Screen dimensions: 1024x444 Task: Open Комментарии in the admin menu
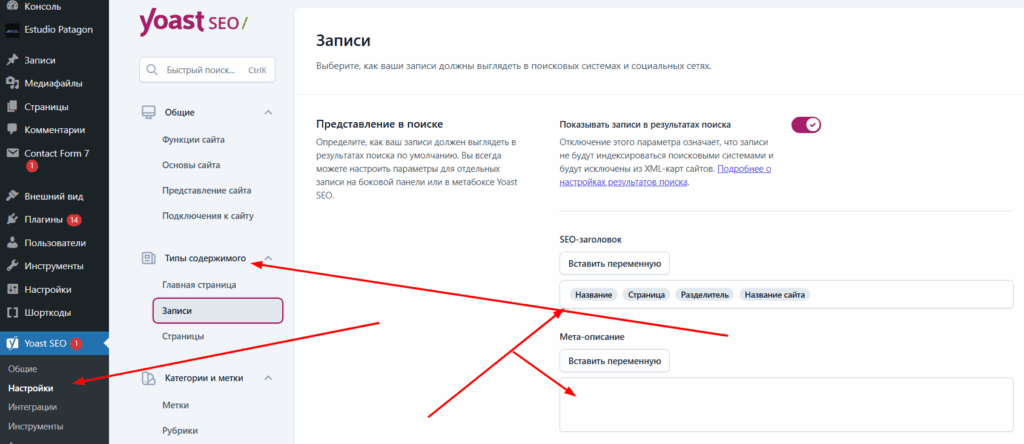pyautogui.click(x=54, y=130)
